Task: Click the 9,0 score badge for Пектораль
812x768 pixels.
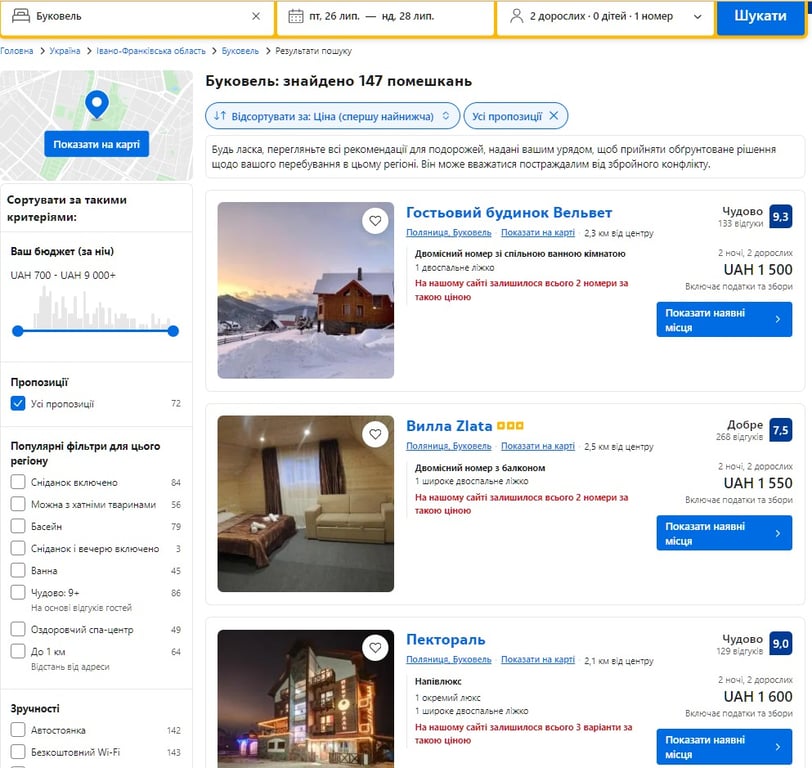Action: click(x=780, y=644)
